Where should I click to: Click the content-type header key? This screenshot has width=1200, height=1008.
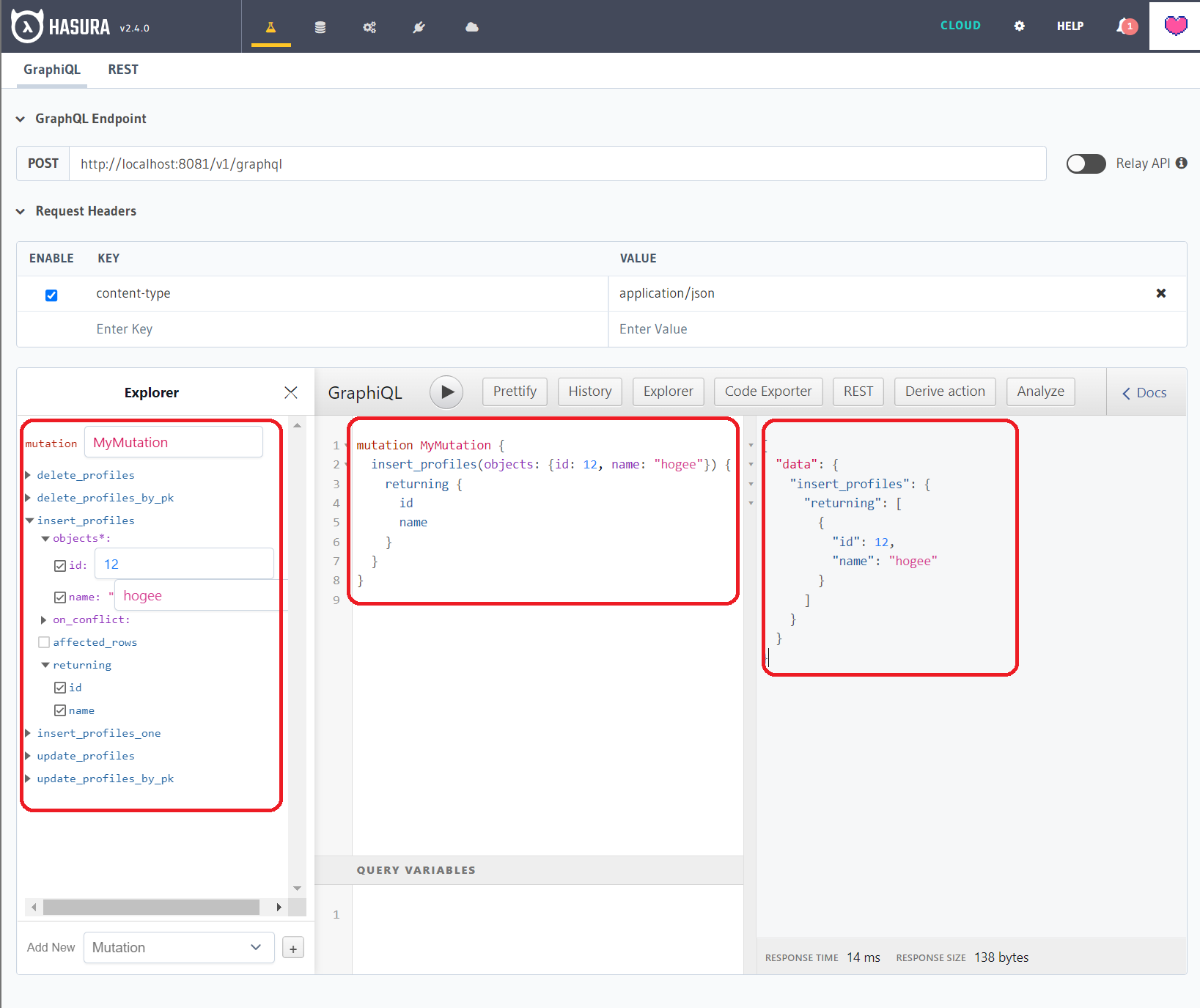coord(133,293)
